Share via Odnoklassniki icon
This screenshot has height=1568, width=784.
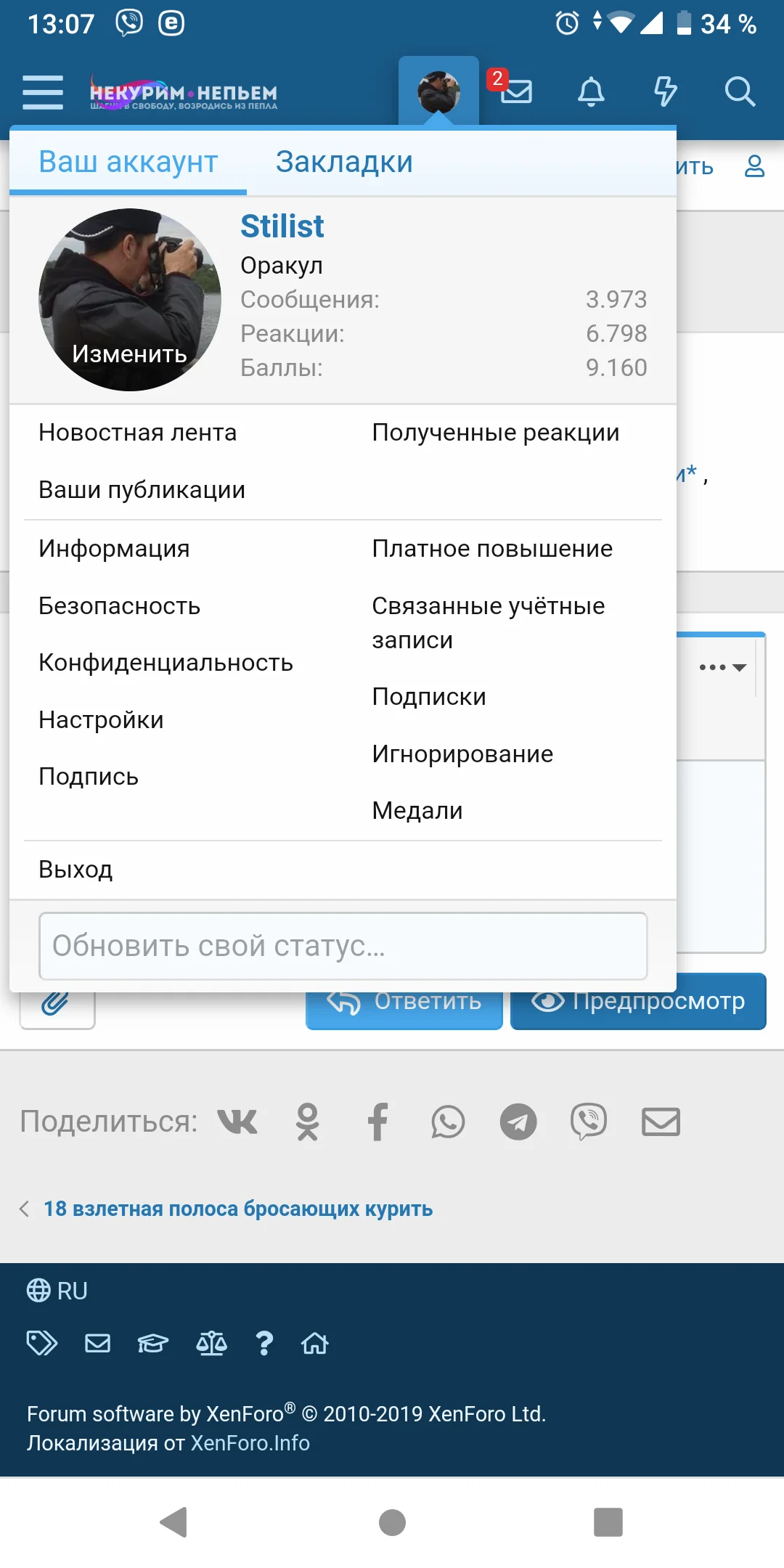coord(307,1122)
